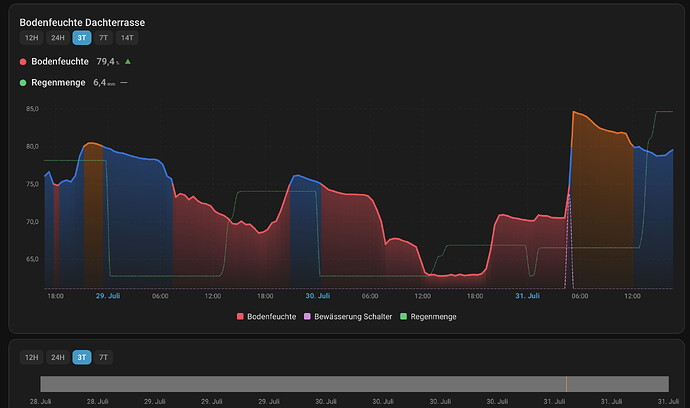Click the 31. Juli date label on the chart axis
The image size is (690, 408).
(x=528, y=296)
